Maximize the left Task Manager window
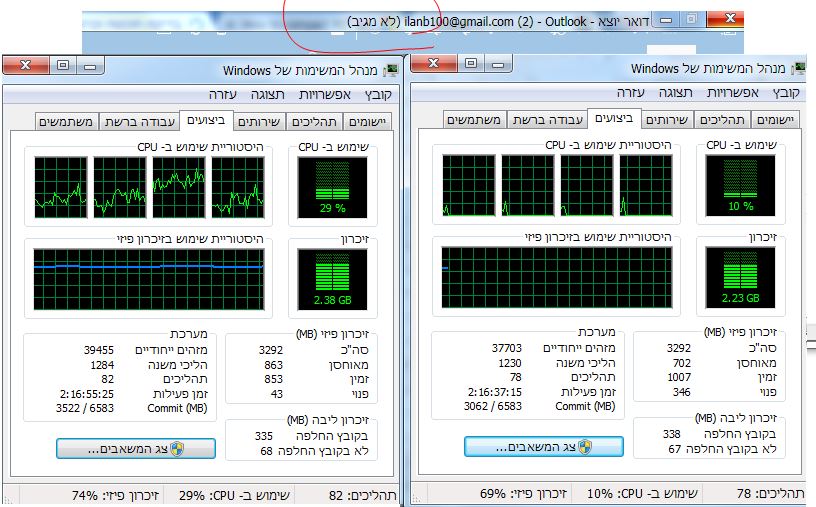Image resolution: width=816 pixels, height=507 pixels. click(x=63, y=65)
